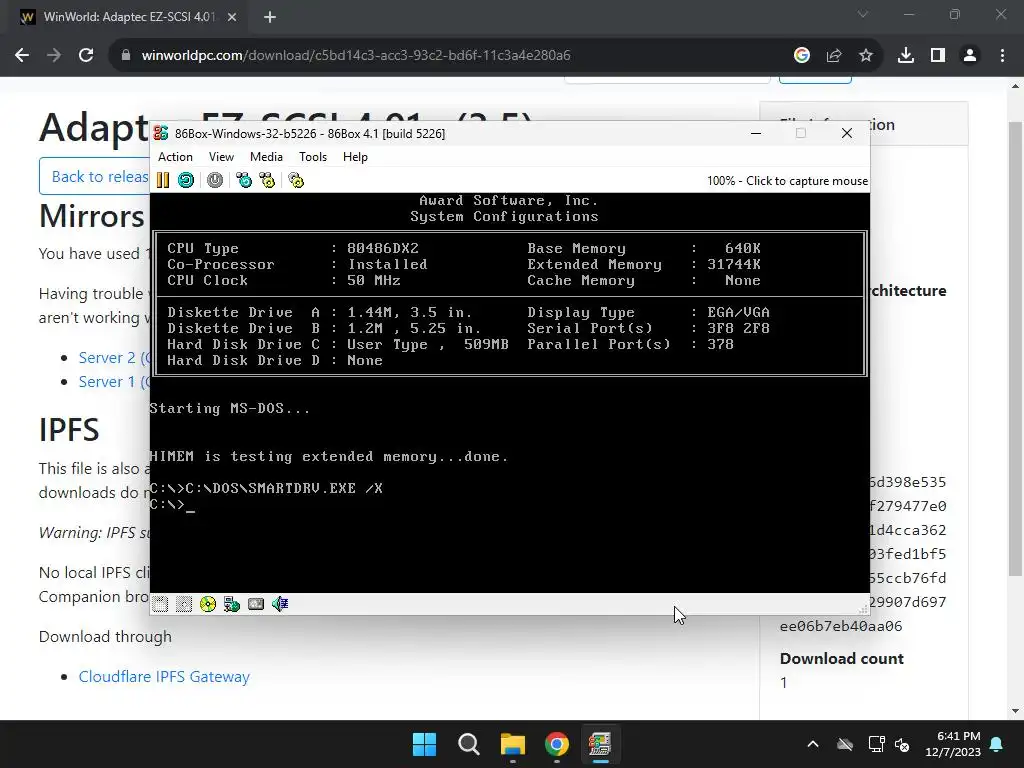Screen dimensions: 1024x768
Task: Go back in Chrome
Action: tap(22, 56)
